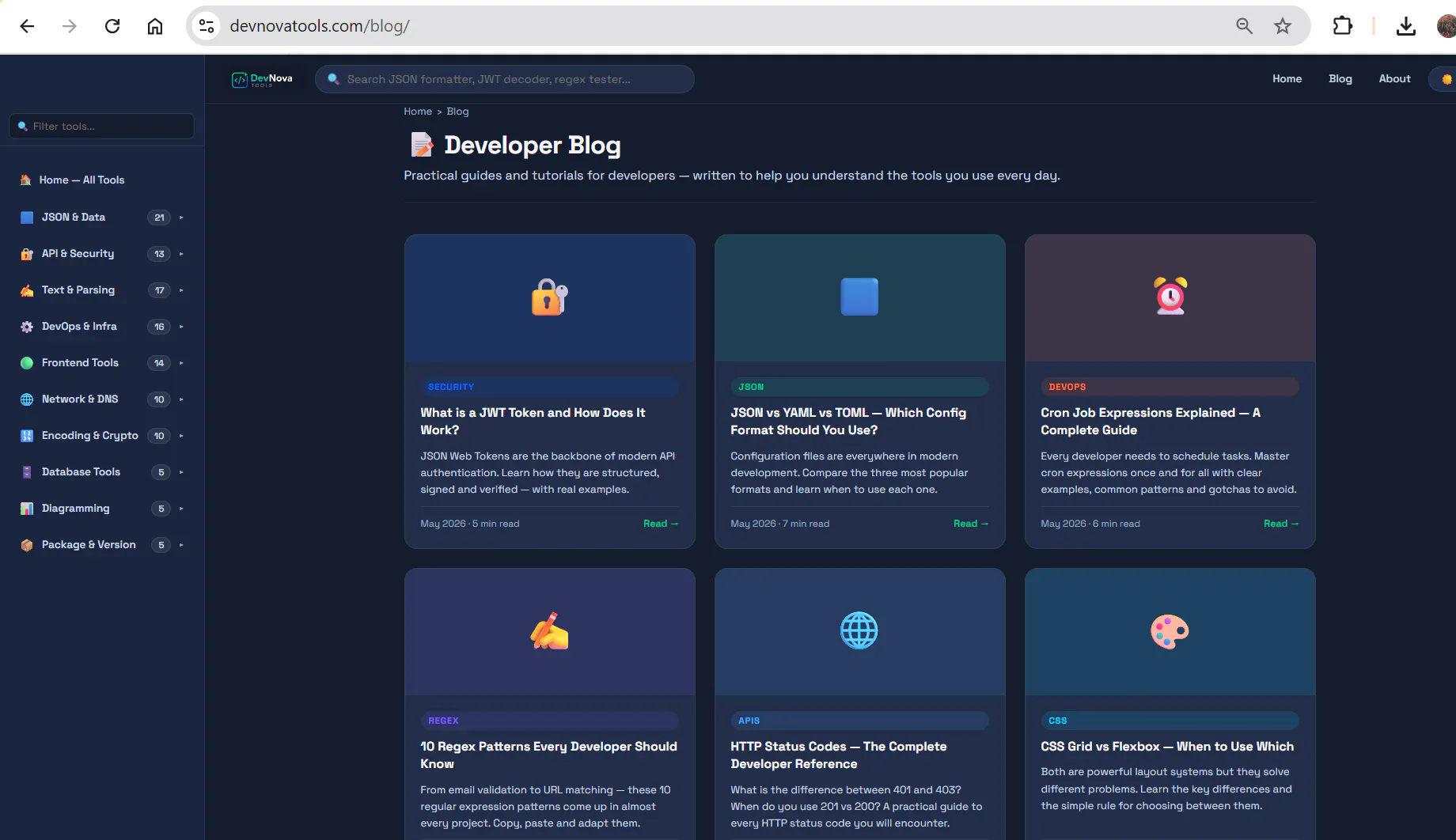Image resolution: width=1456 pixels, height=840 pixels.
Task: Select Database Tools sidebar label
Action: tap(81, 472)
